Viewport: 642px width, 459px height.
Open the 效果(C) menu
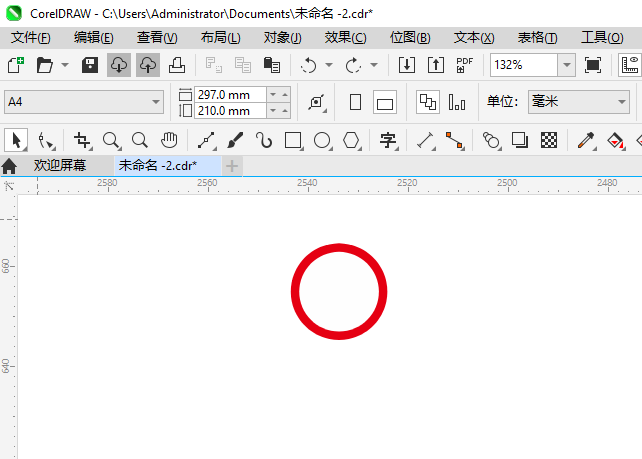[346, 38]
